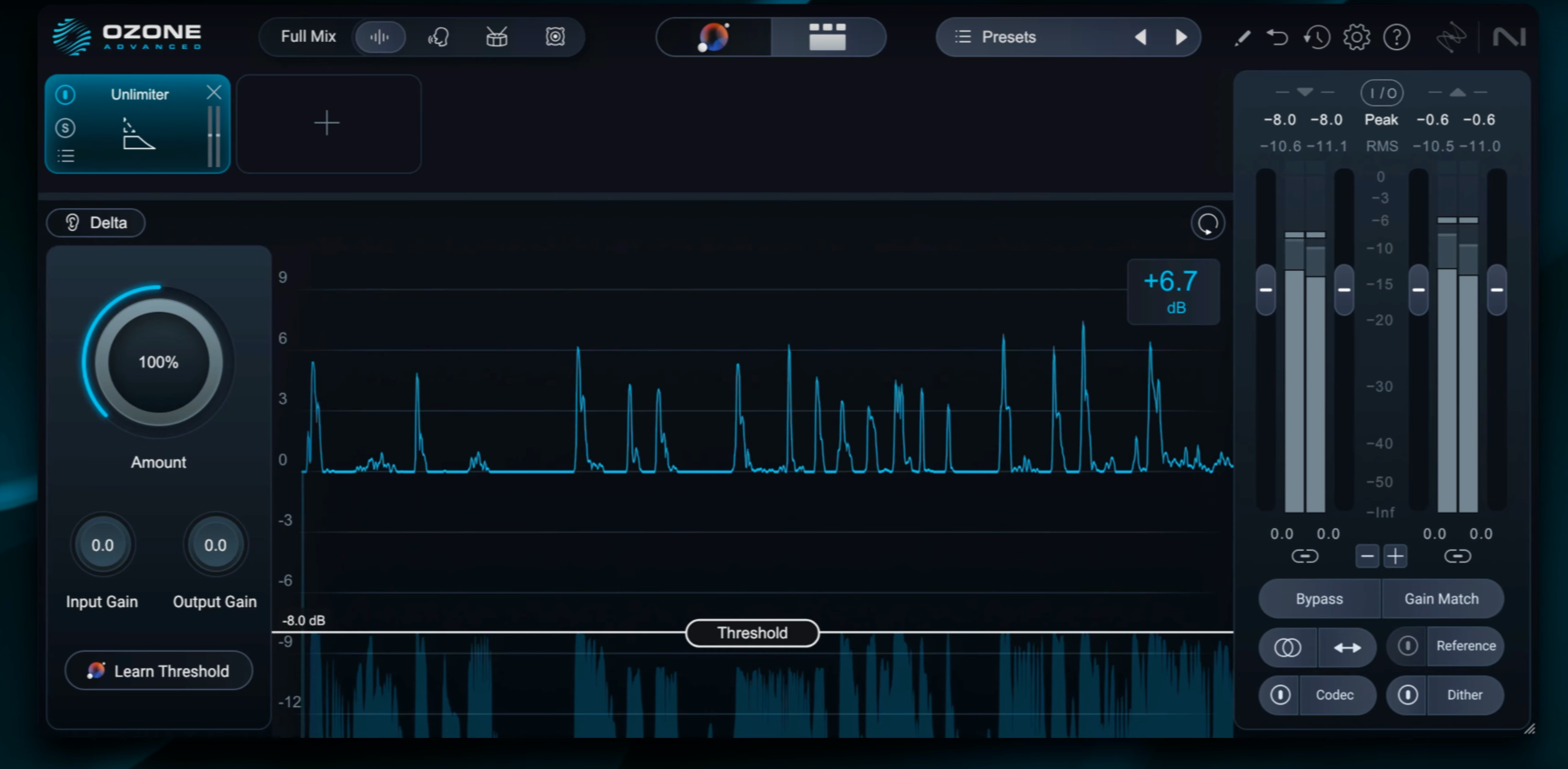Go to next preset arrow

coord(1181,37)
